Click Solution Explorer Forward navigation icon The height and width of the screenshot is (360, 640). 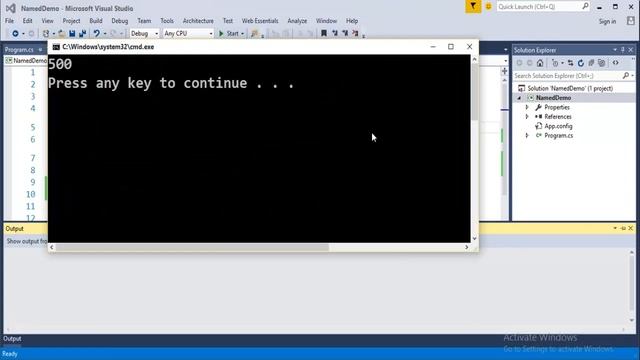coord(529,63)
